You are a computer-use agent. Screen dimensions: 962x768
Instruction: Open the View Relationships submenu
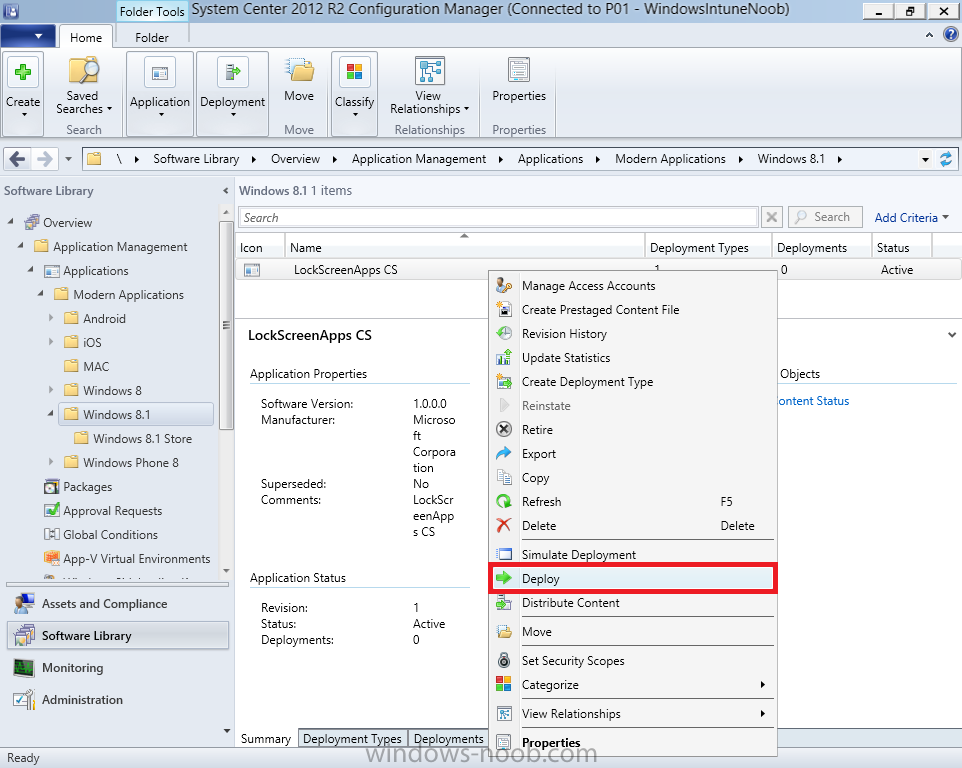(633, 713)
